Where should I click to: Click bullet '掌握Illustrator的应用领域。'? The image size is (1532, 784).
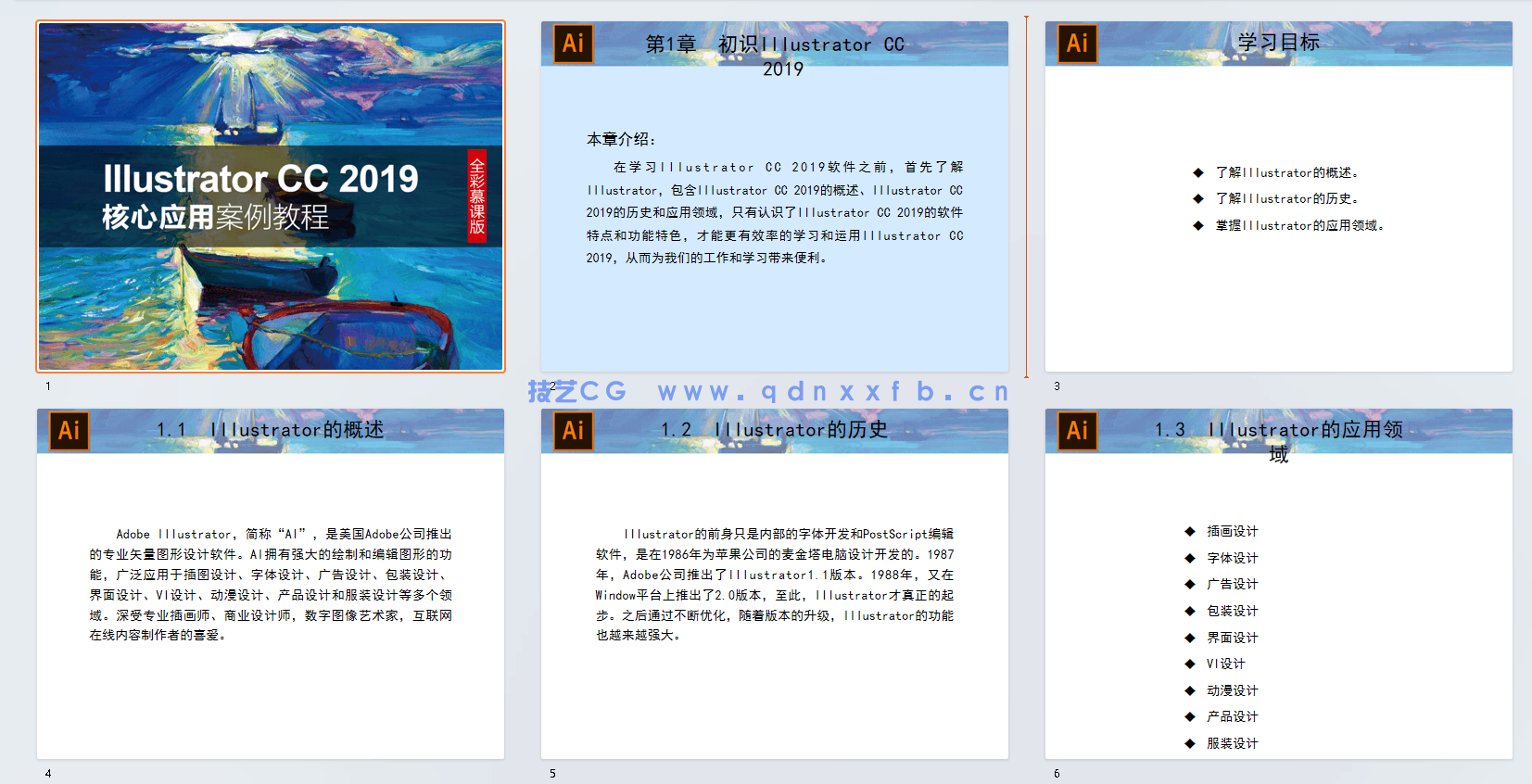pos(1300,225)
